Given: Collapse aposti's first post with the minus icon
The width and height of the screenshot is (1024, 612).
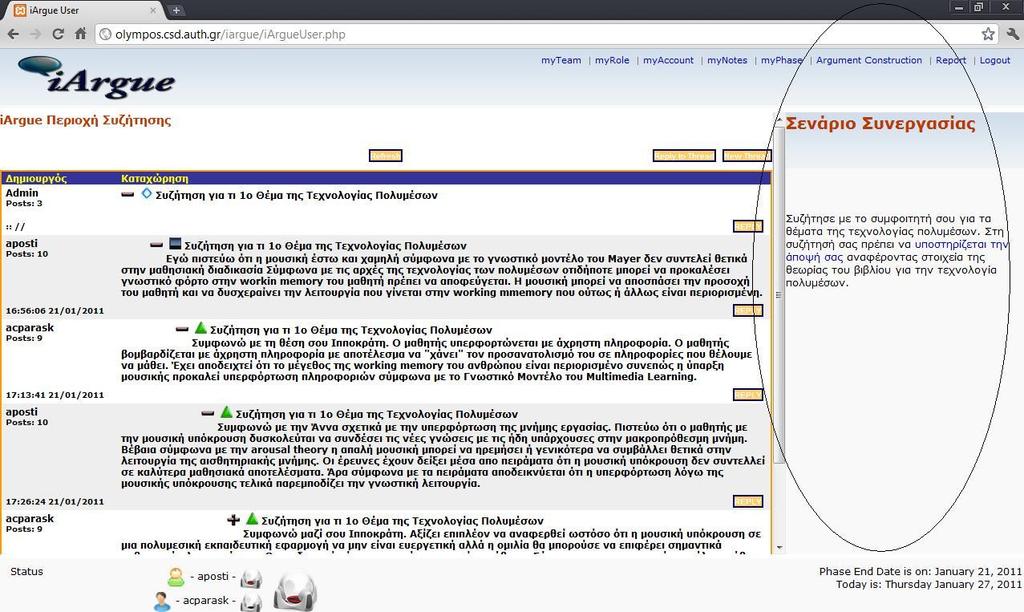Looking at the screenshot, I should click(156, 245).
